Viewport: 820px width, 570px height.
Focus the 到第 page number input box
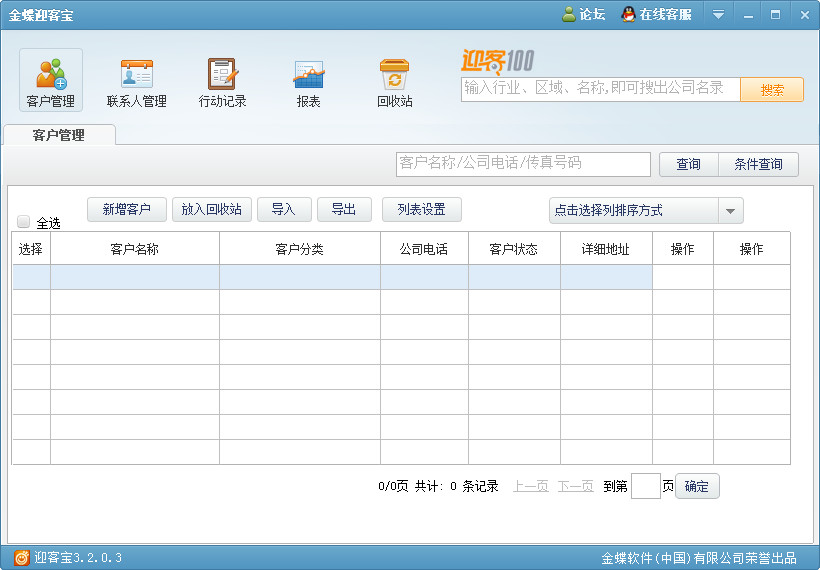[645, 486]
